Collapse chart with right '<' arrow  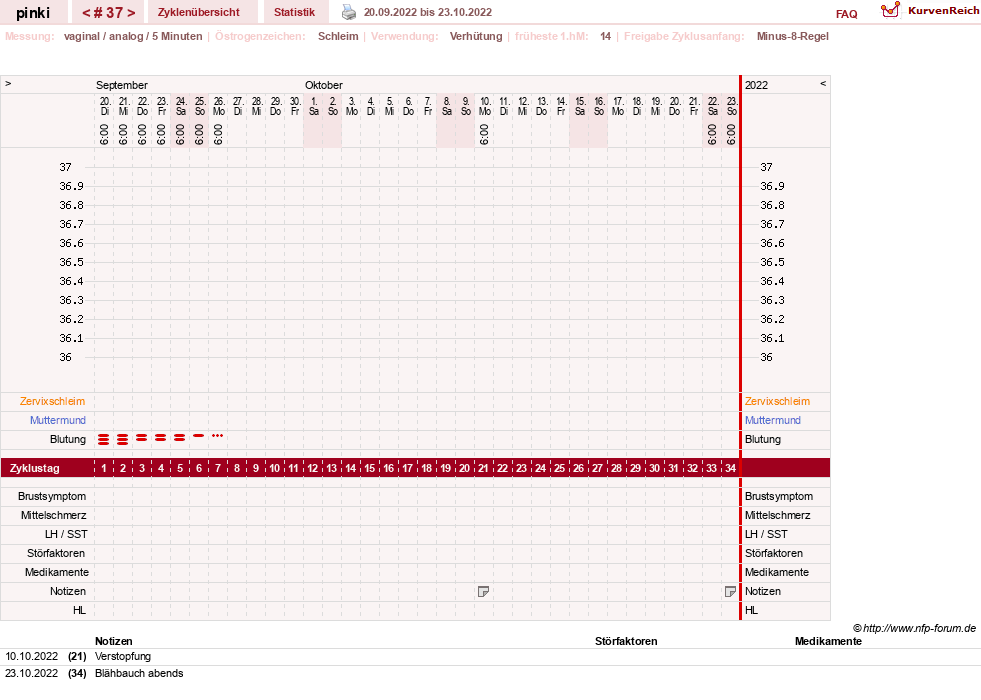823,83
